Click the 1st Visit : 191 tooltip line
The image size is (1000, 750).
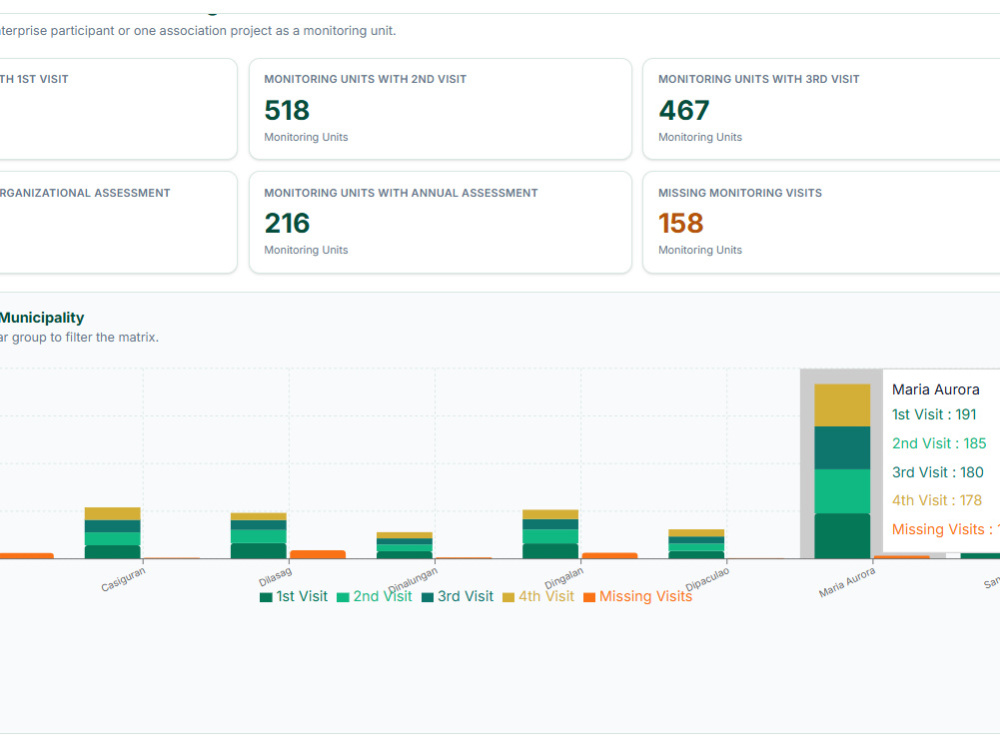pos(934,415)
